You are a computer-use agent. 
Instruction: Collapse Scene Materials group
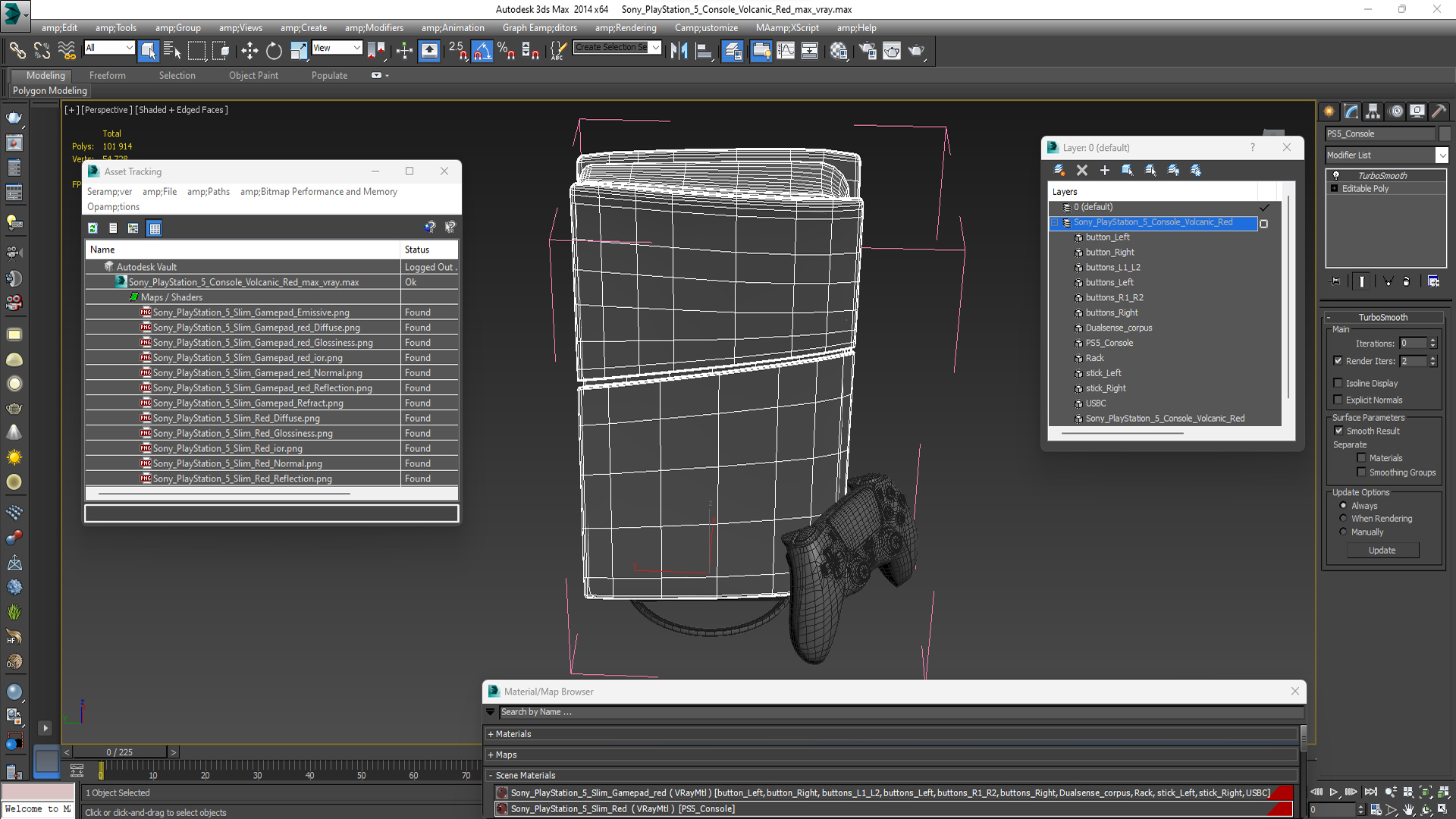[491, 775]
